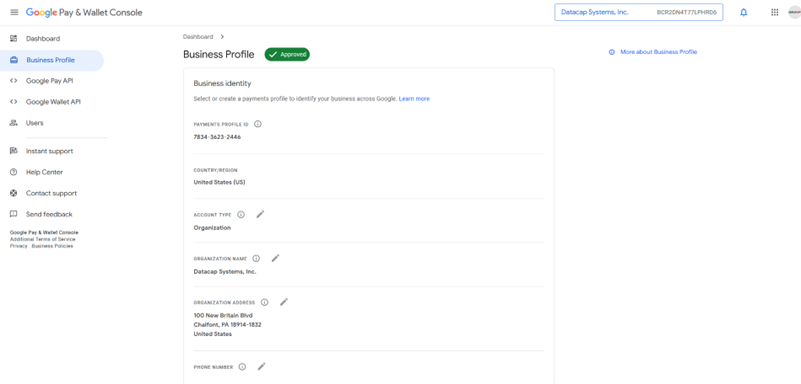
Task: Click address line Chalfont, PA 18914-1832
Action: pyautogui.click(x=228, y=325)
